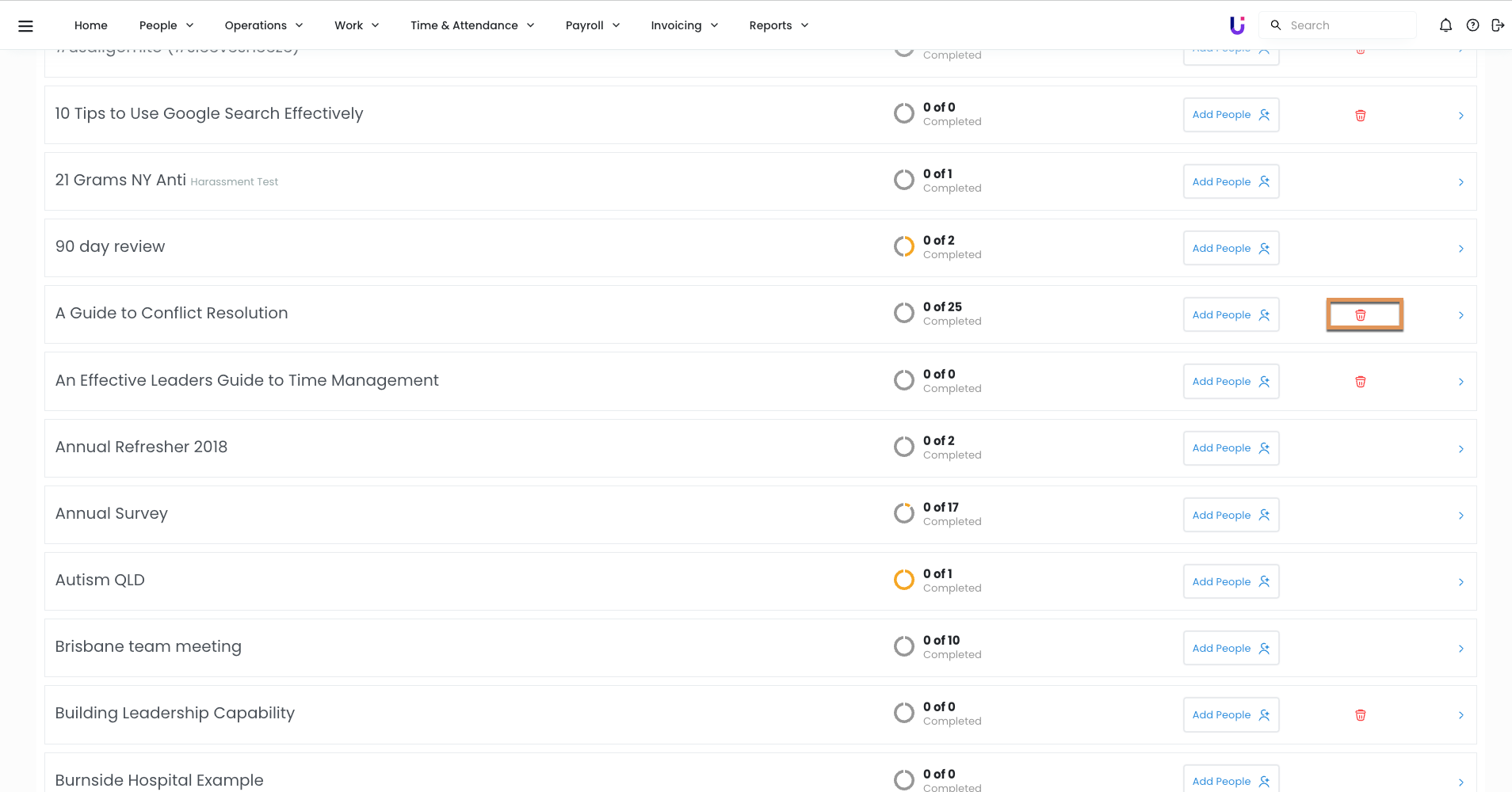Add People to Brisbane team meeting
Viewport: 1512px width, 792px height.
pos(1231,648)
